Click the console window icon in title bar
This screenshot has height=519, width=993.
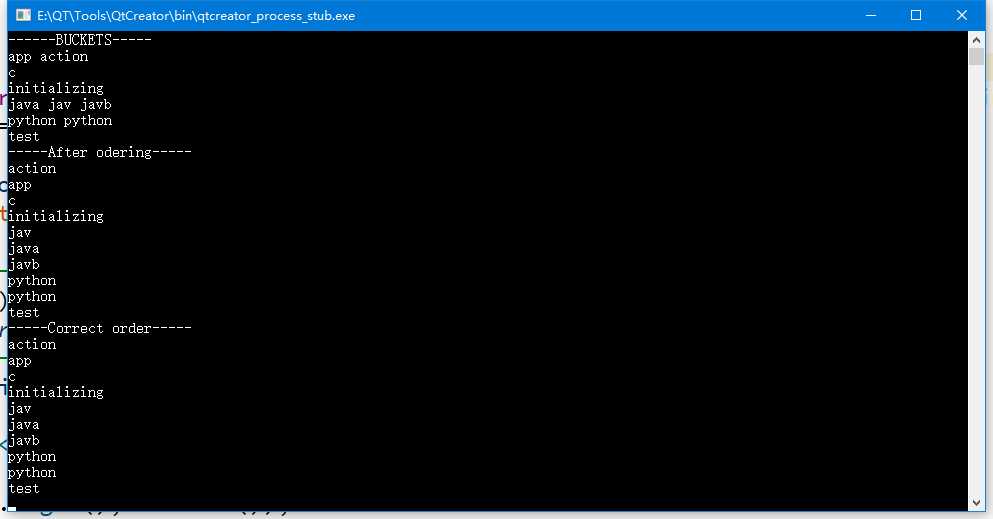[23, 15]
